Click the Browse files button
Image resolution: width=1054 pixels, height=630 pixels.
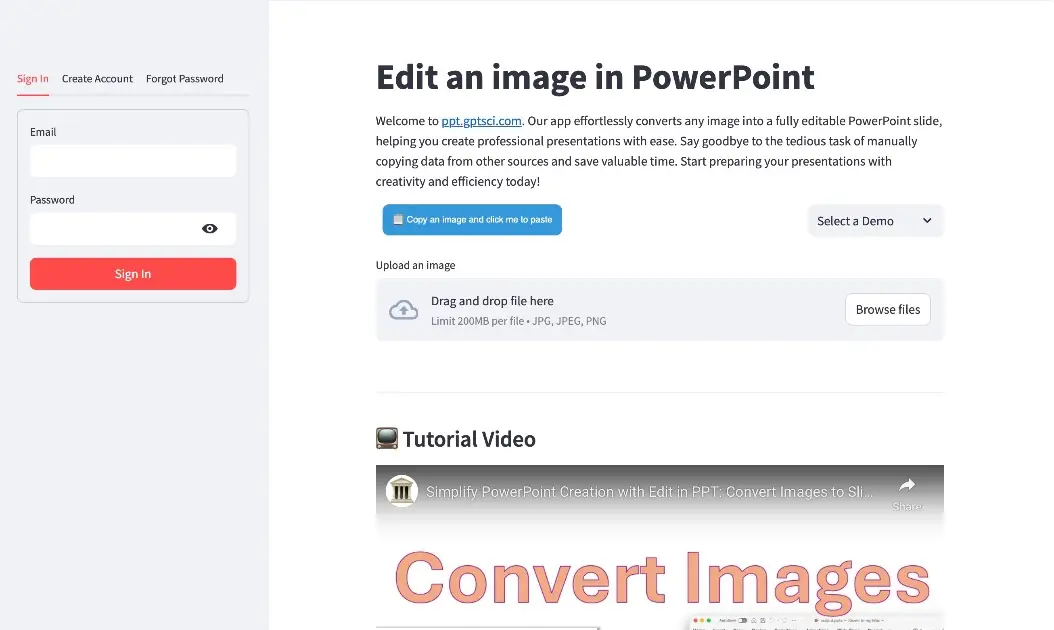(x=887, y=310)
